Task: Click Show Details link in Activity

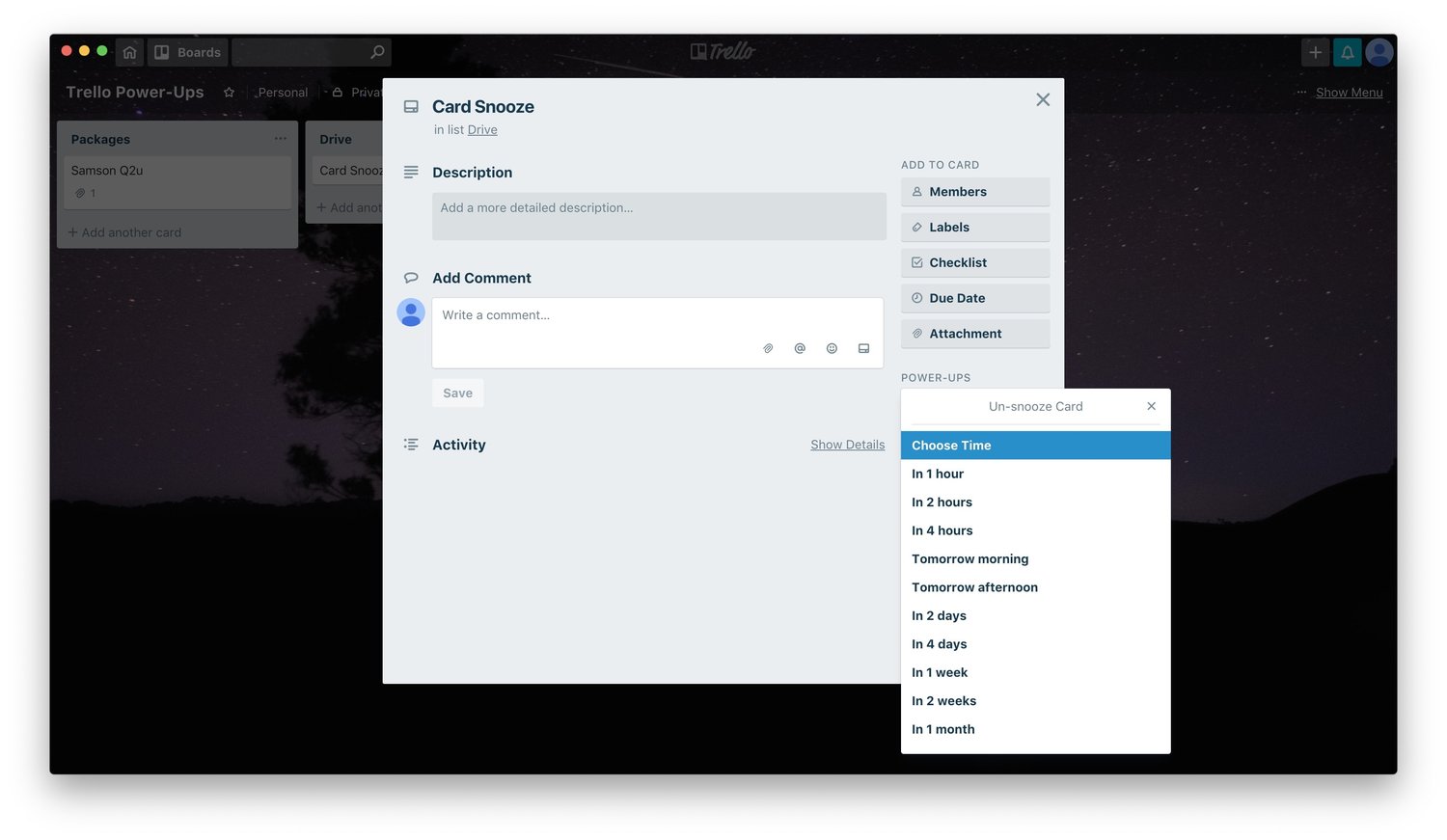Action: (847, 445)
